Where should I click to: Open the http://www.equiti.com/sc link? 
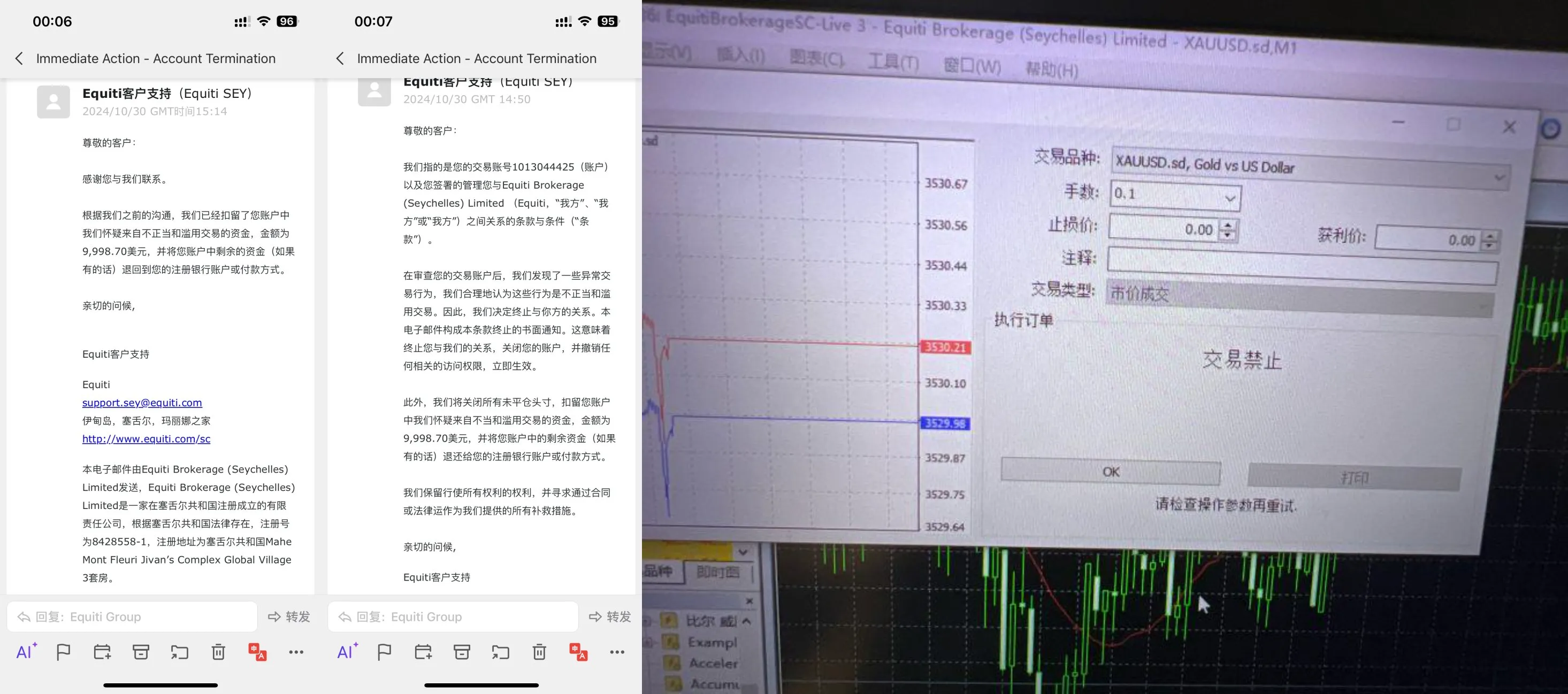coord(146,438)
